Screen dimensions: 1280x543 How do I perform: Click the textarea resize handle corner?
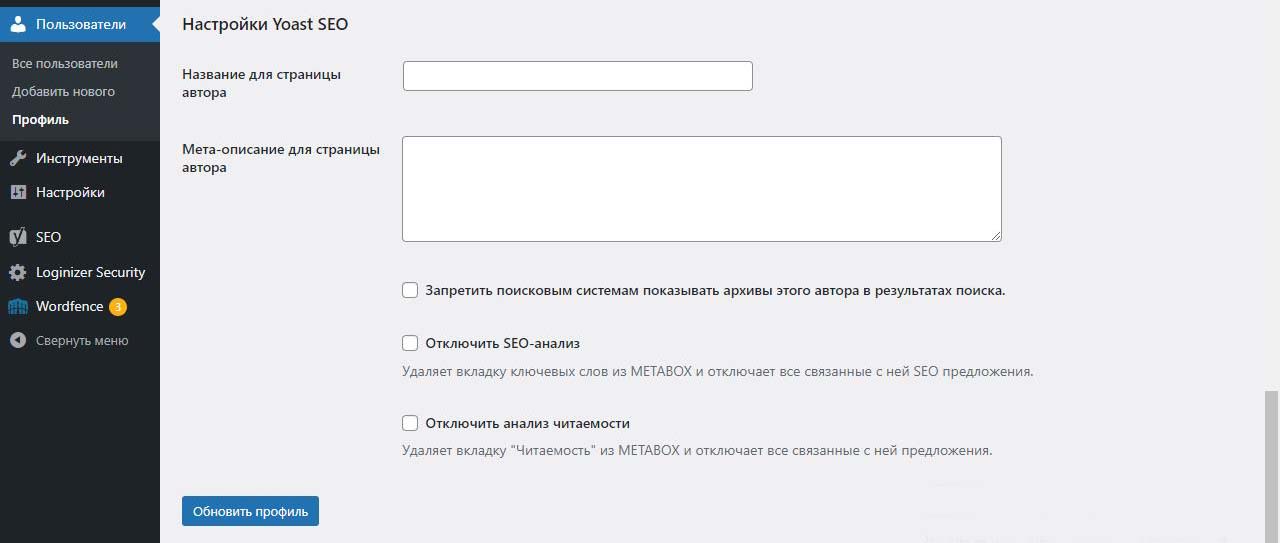click(996, 236)
